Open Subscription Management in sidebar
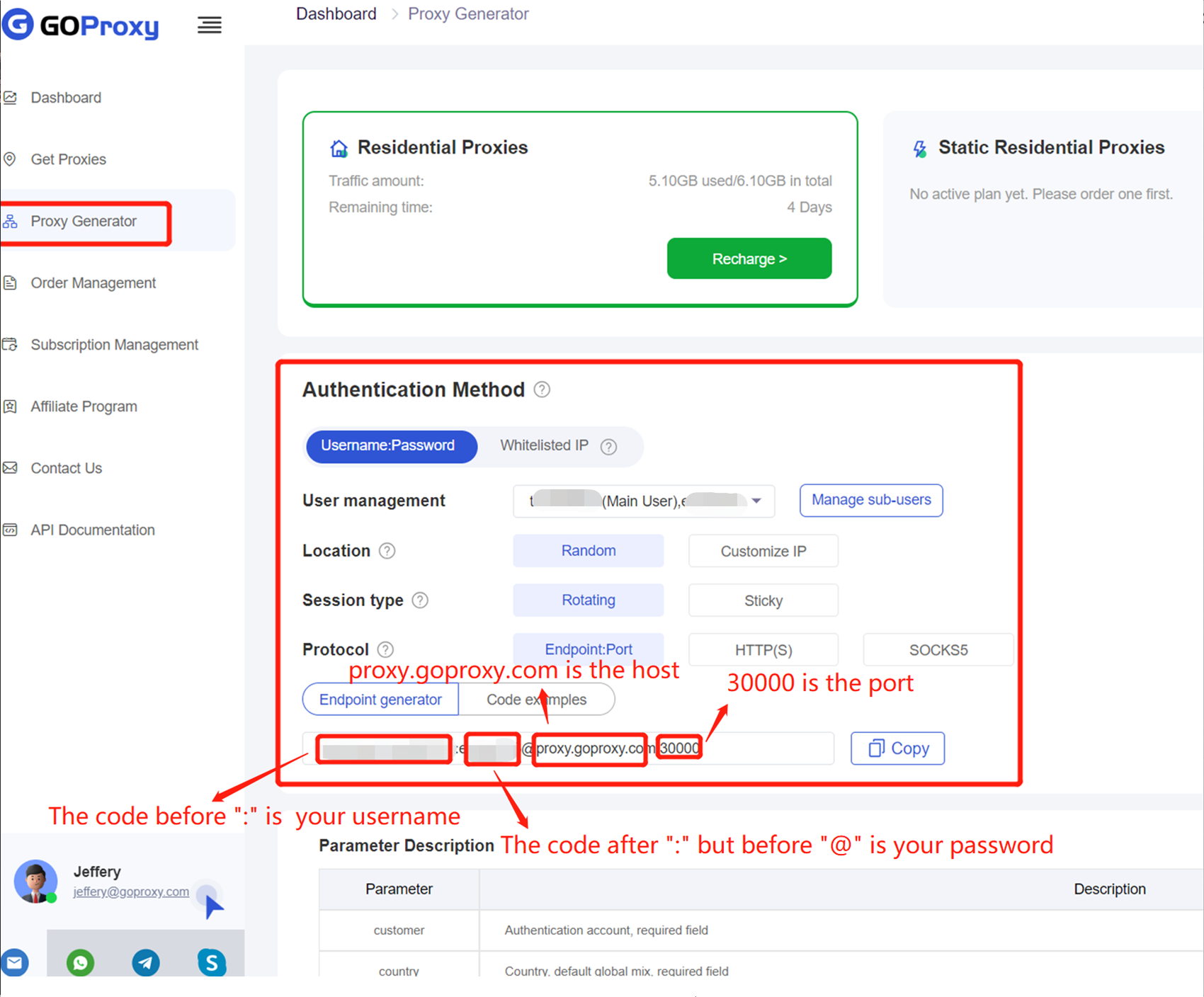The image size is (1204, 997). [x=115, y=345]
